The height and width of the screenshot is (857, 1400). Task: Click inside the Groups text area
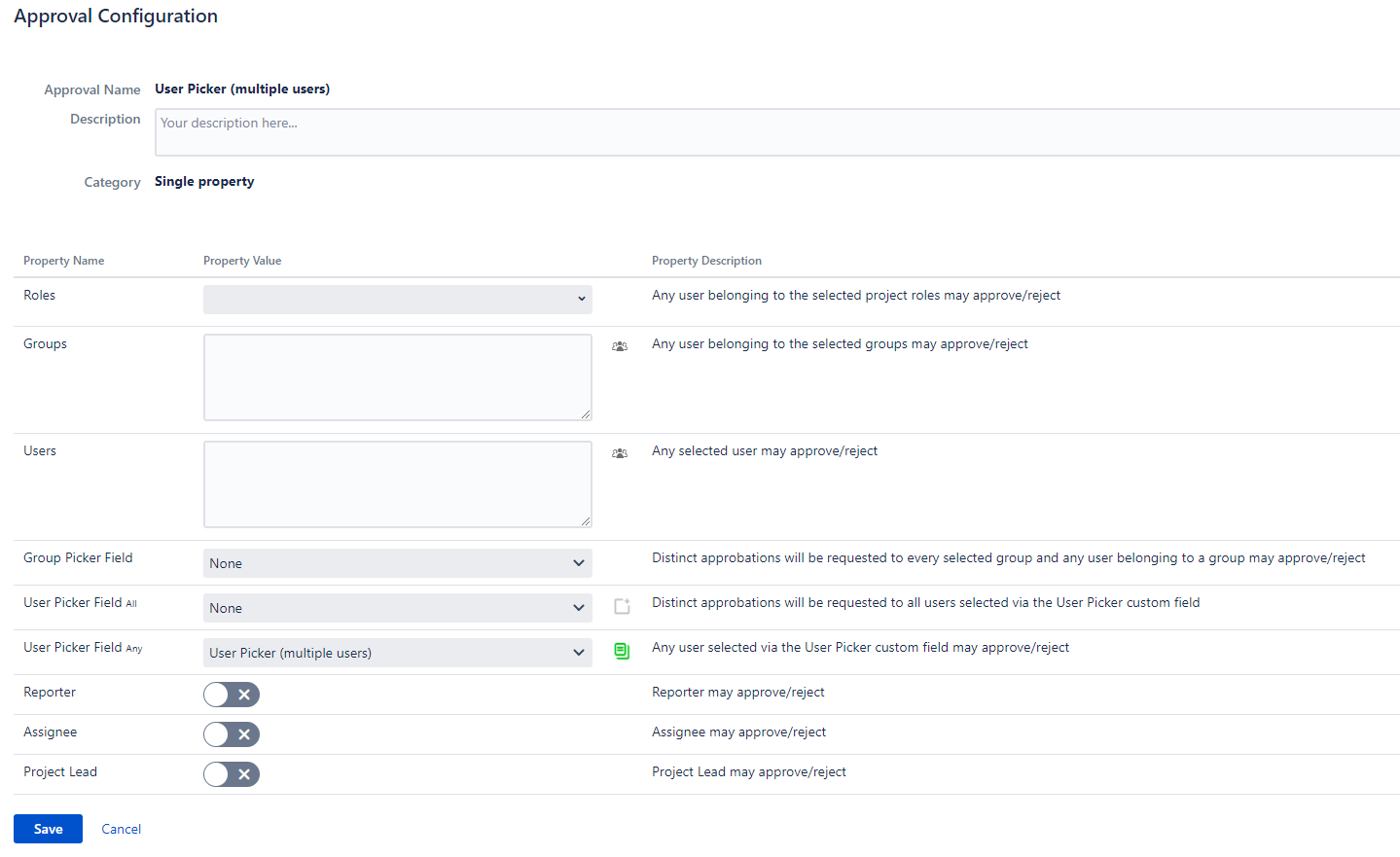[397, 377]
